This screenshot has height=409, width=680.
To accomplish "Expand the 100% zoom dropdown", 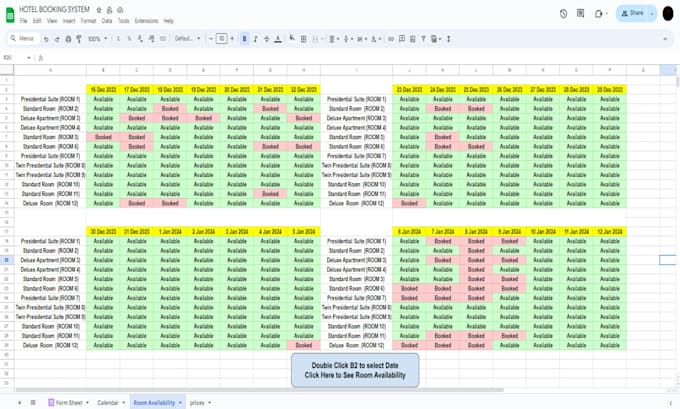I will (98, 39).
